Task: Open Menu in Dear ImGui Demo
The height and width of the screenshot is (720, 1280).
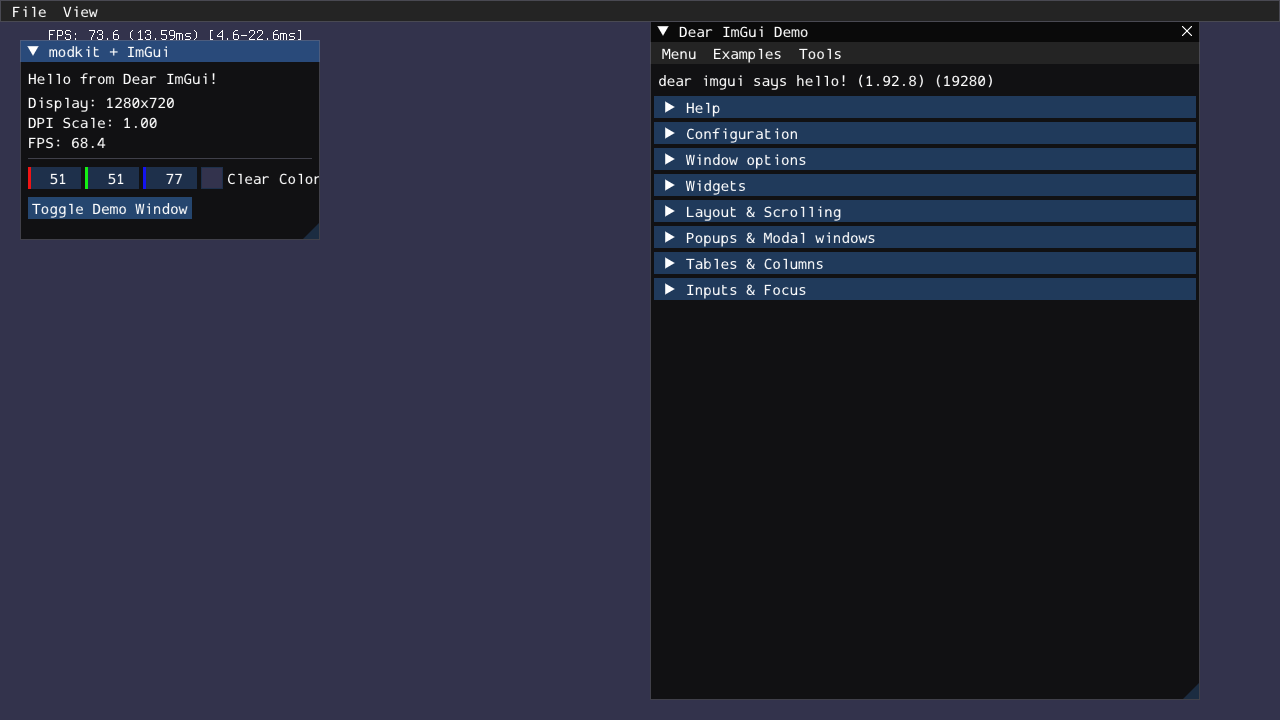Action: click(679, 54)
